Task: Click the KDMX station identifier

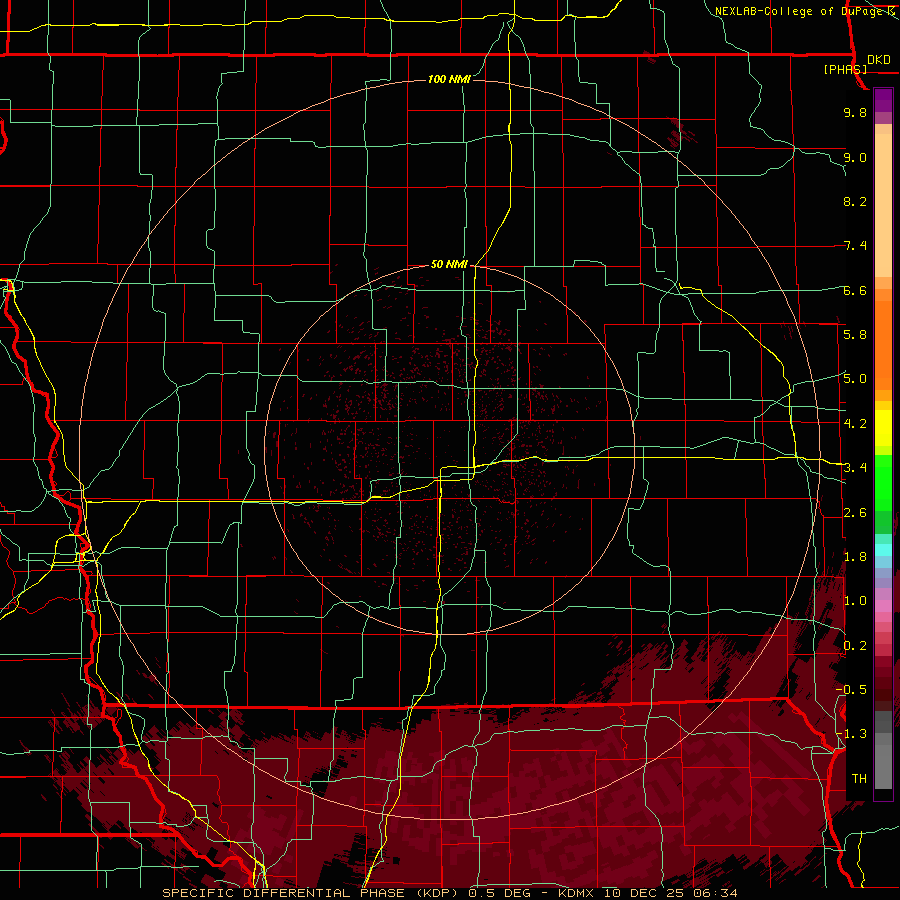Action: click(577, 893)
